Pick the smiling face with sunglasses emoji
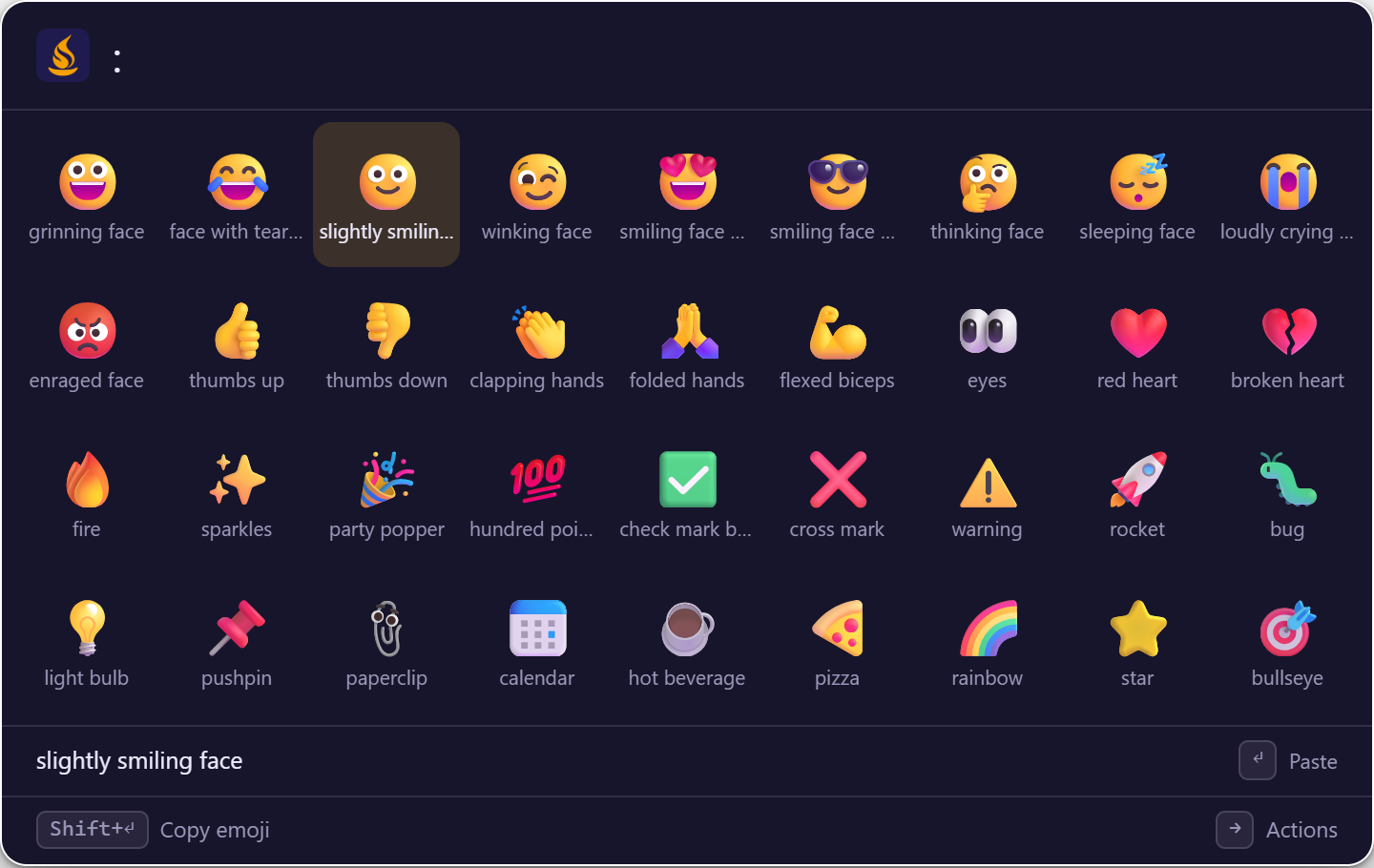1374x868 pixels. coord(837,195)
